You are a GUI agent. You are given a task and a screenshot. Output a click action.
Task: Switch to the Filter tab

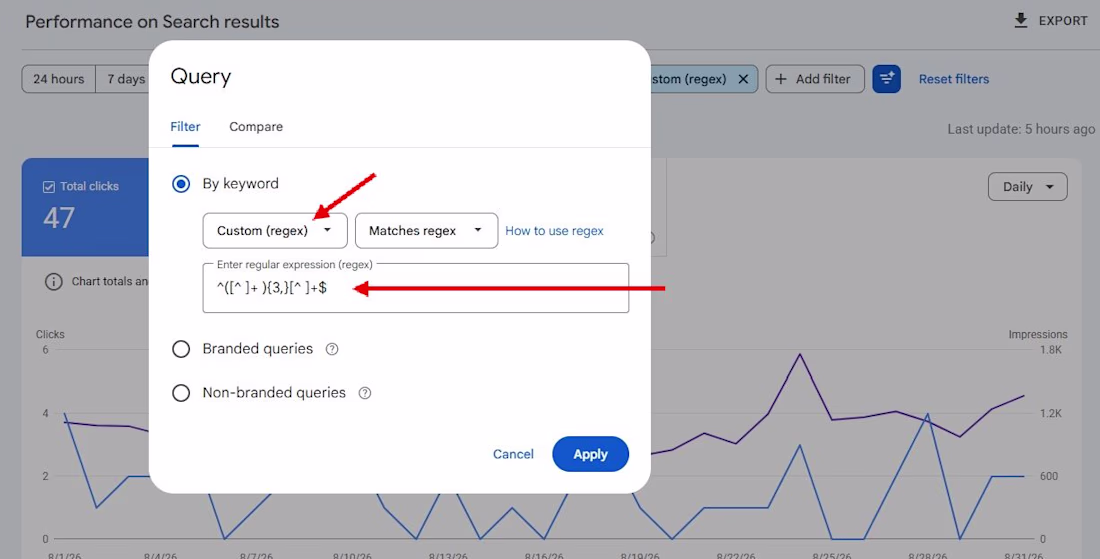click(185, 127)
